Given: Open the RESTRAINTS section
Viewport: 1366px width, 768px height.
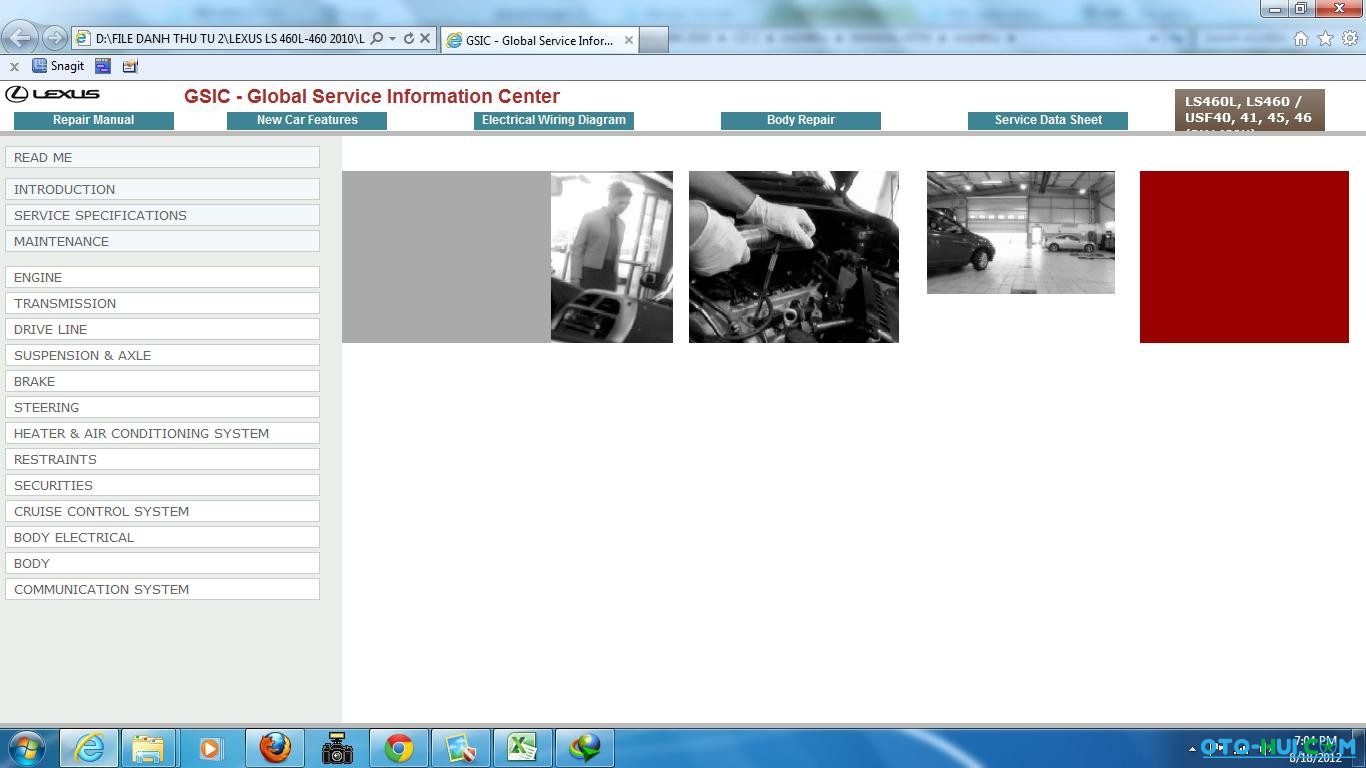Looking at the screenshot, I should (162, 459).
